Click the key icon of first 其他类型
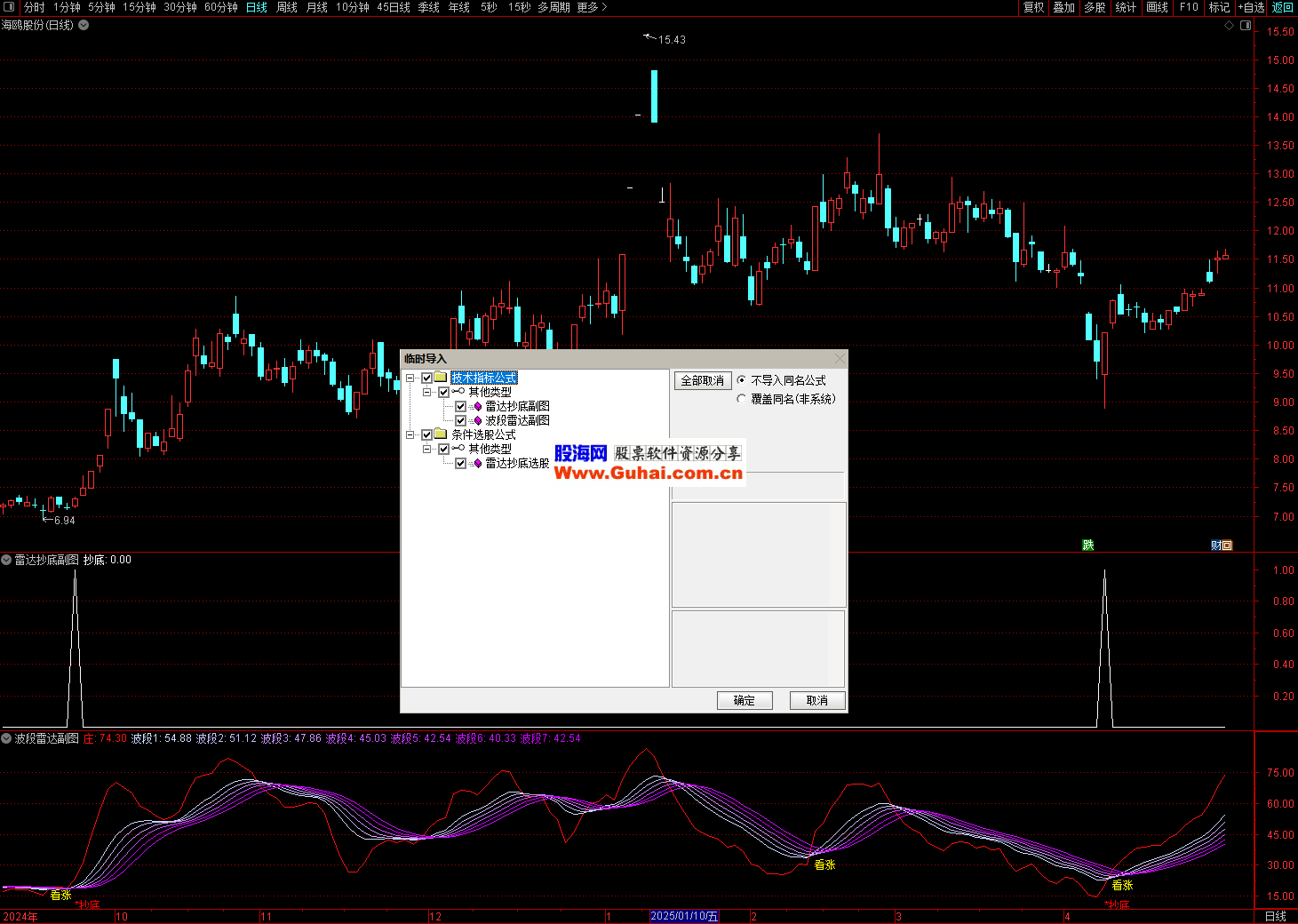 coord(458,392)
